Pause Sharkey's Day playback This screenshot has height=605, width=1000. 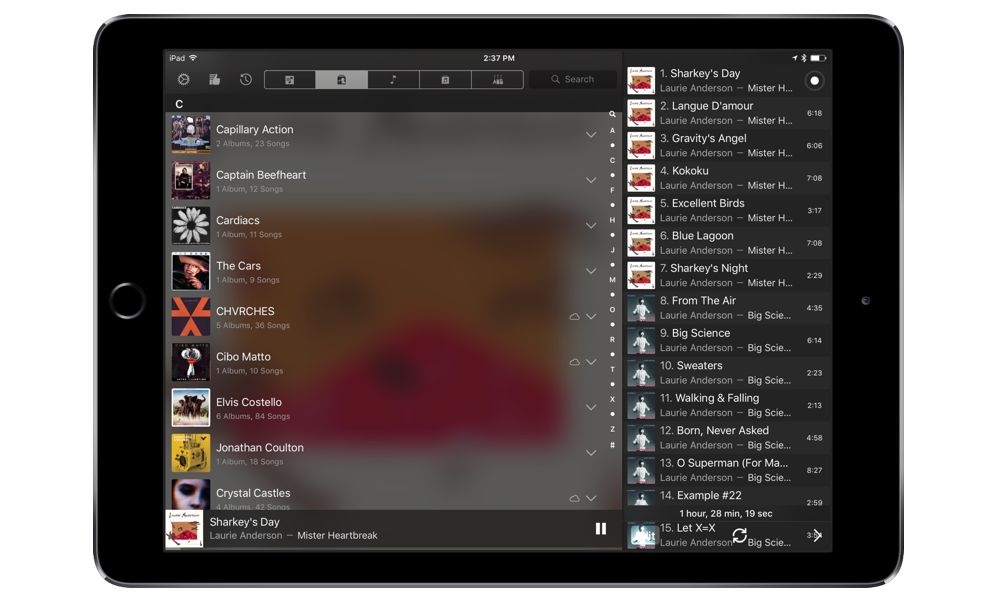pyautogui.click(x=601, y=528)
